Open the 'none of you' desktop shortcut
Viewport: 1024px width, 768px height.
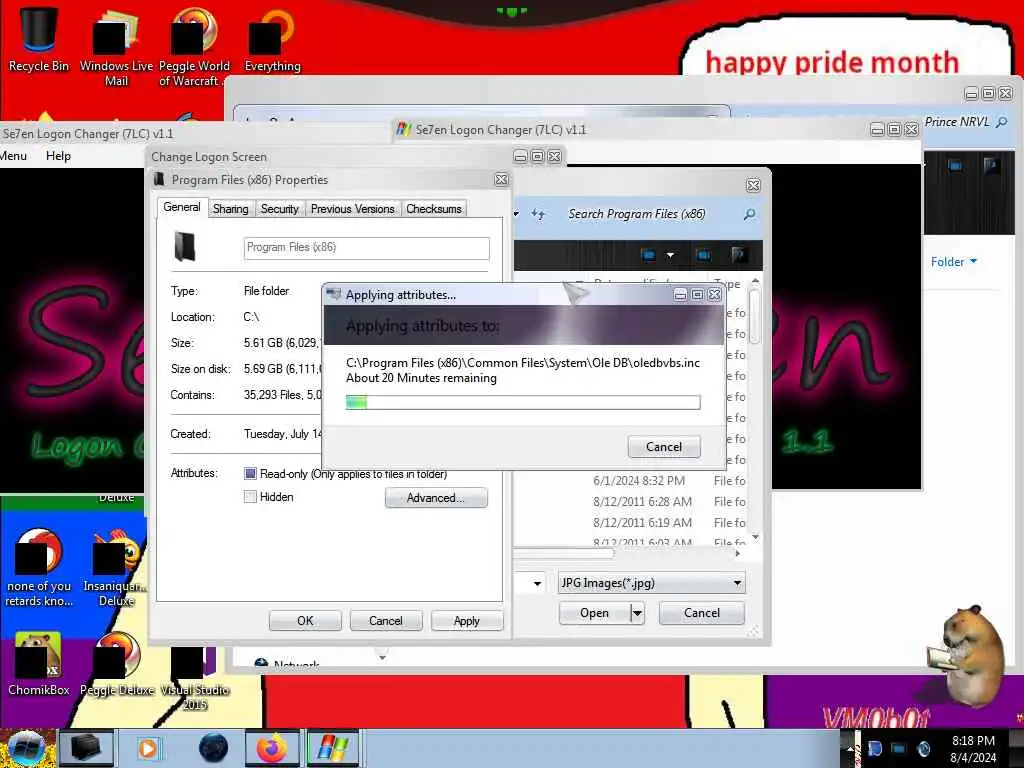point(39,568)
